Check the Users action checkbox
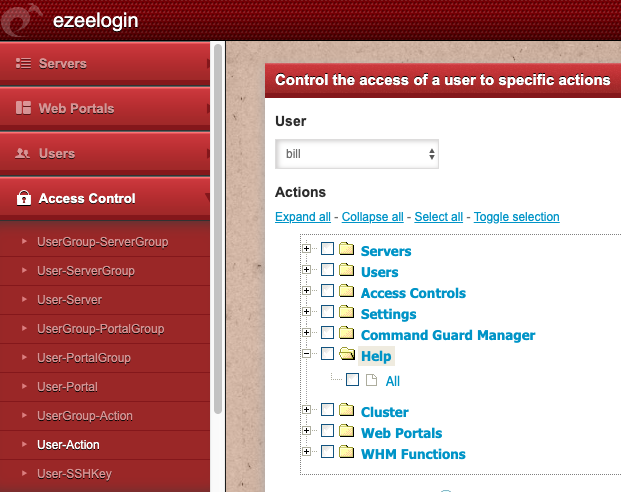The height and width of the screenshot is (492, 621). tap(327, 270)
